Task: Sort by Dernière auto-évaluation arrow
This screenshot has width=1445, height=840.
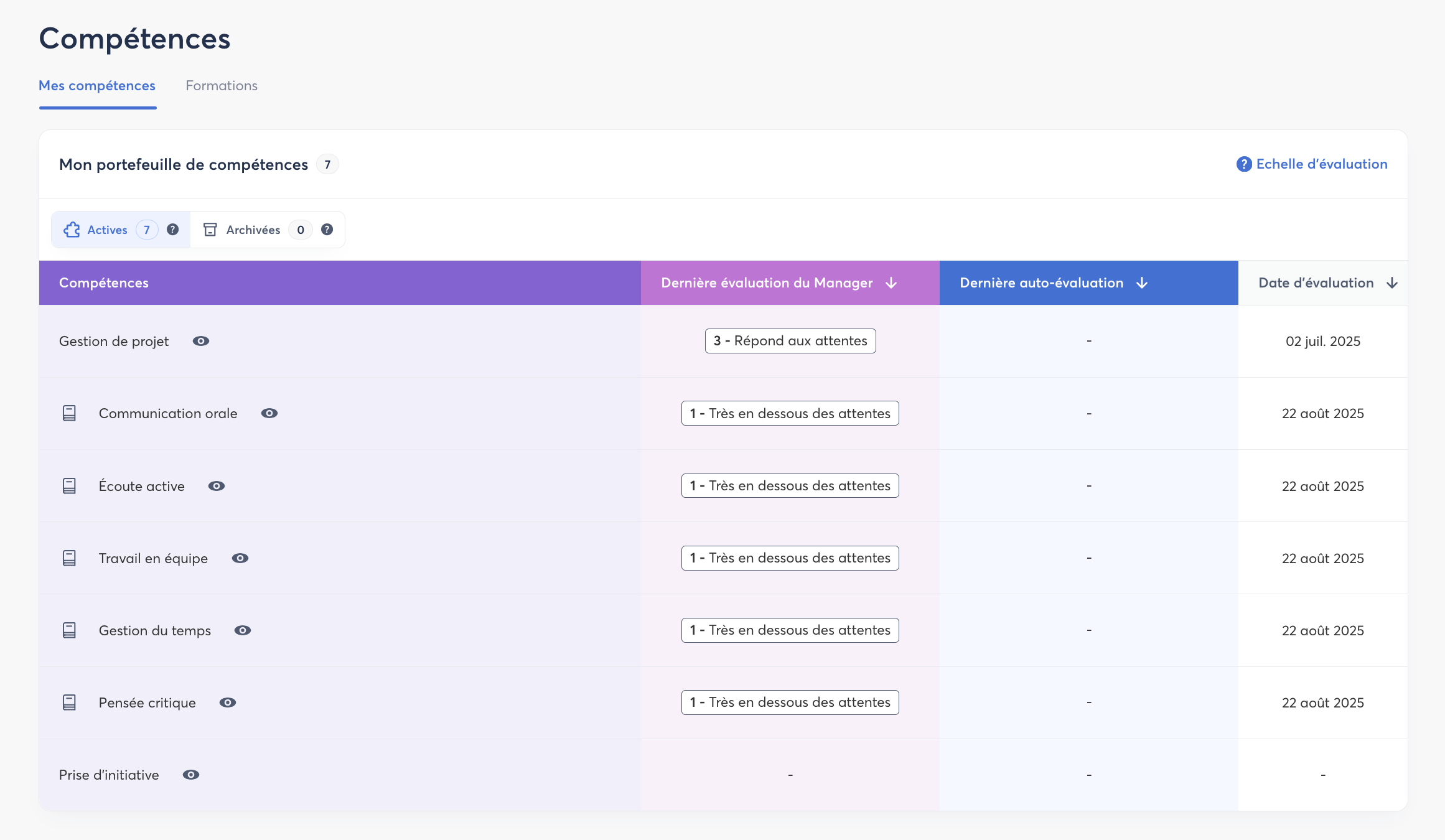Action: [1142, 283]
